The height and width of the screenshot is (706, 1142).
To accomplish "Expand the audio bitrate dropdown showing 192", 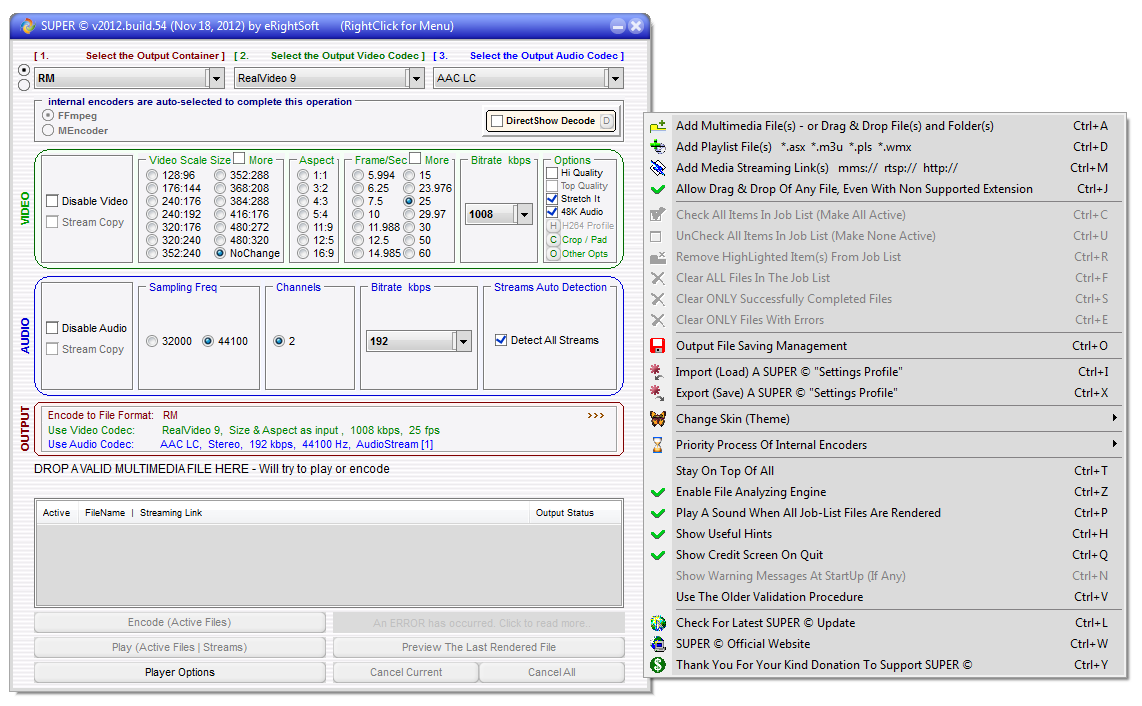I will click(463, 341).
